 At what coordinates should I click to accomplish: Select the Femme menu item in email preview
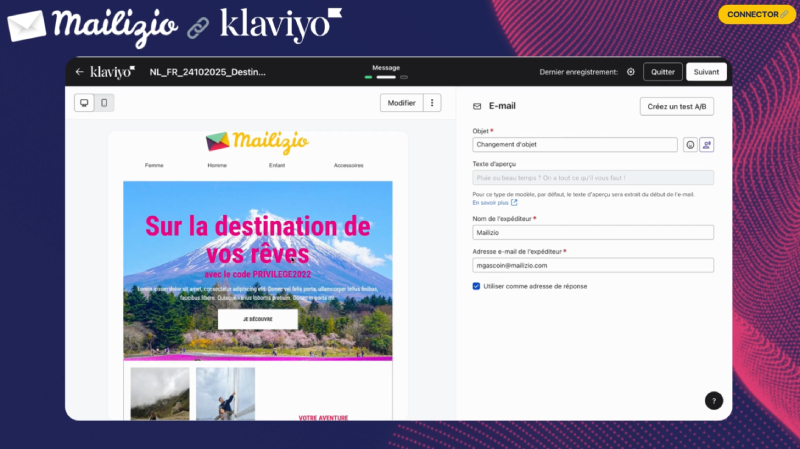click(154, 165)
